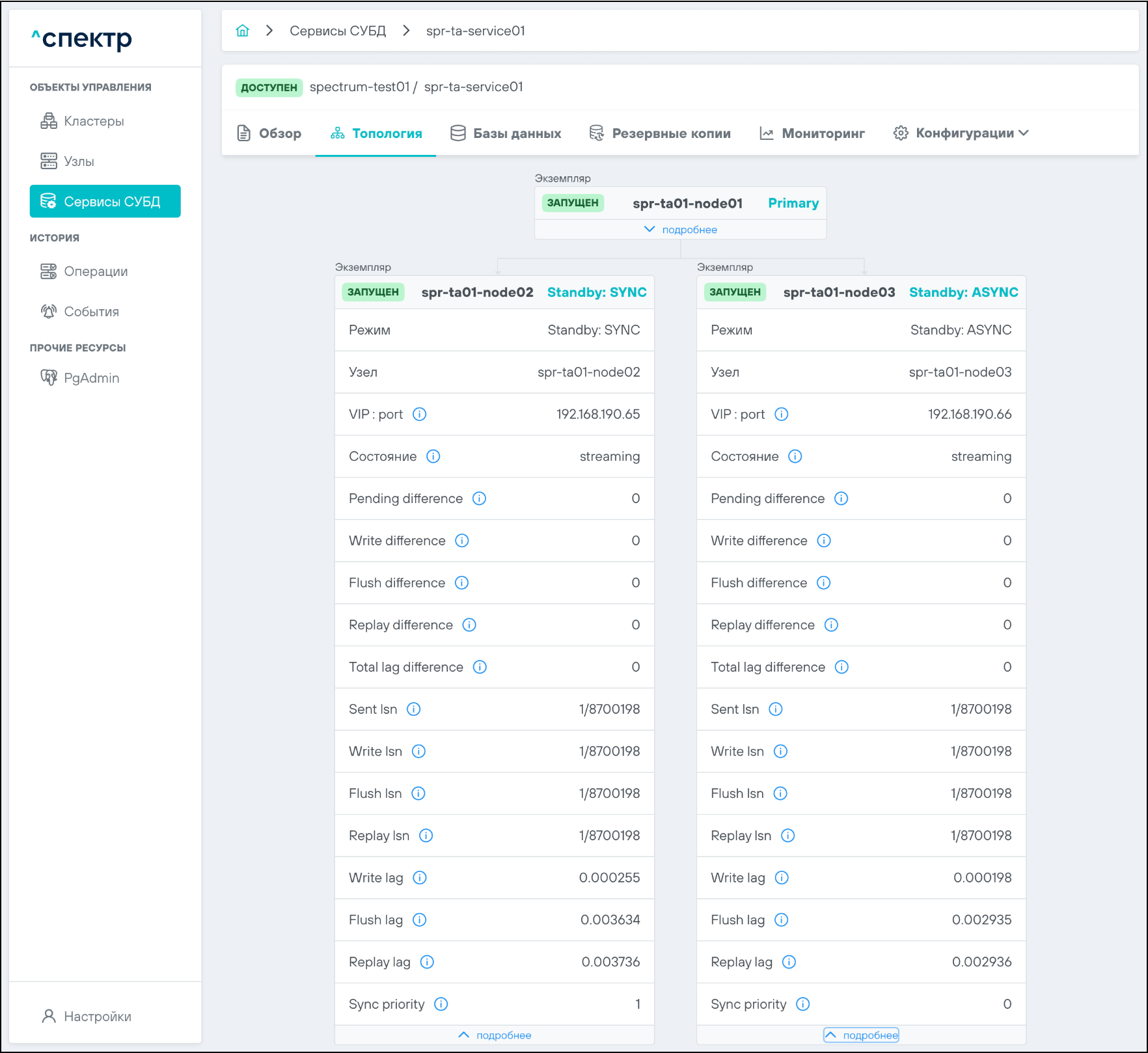Viewport: 1148px width, 1053px height.
Task: Click info icon next to node02 Pending difference
Action: tap(479, 499)
